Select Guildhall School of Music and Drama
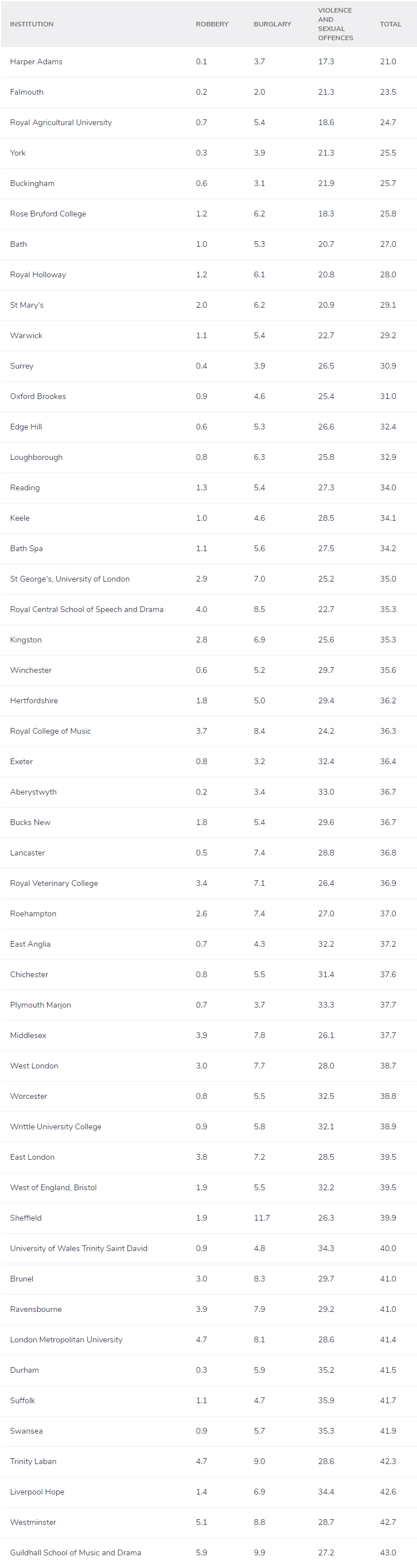 tap(75, 1552)
